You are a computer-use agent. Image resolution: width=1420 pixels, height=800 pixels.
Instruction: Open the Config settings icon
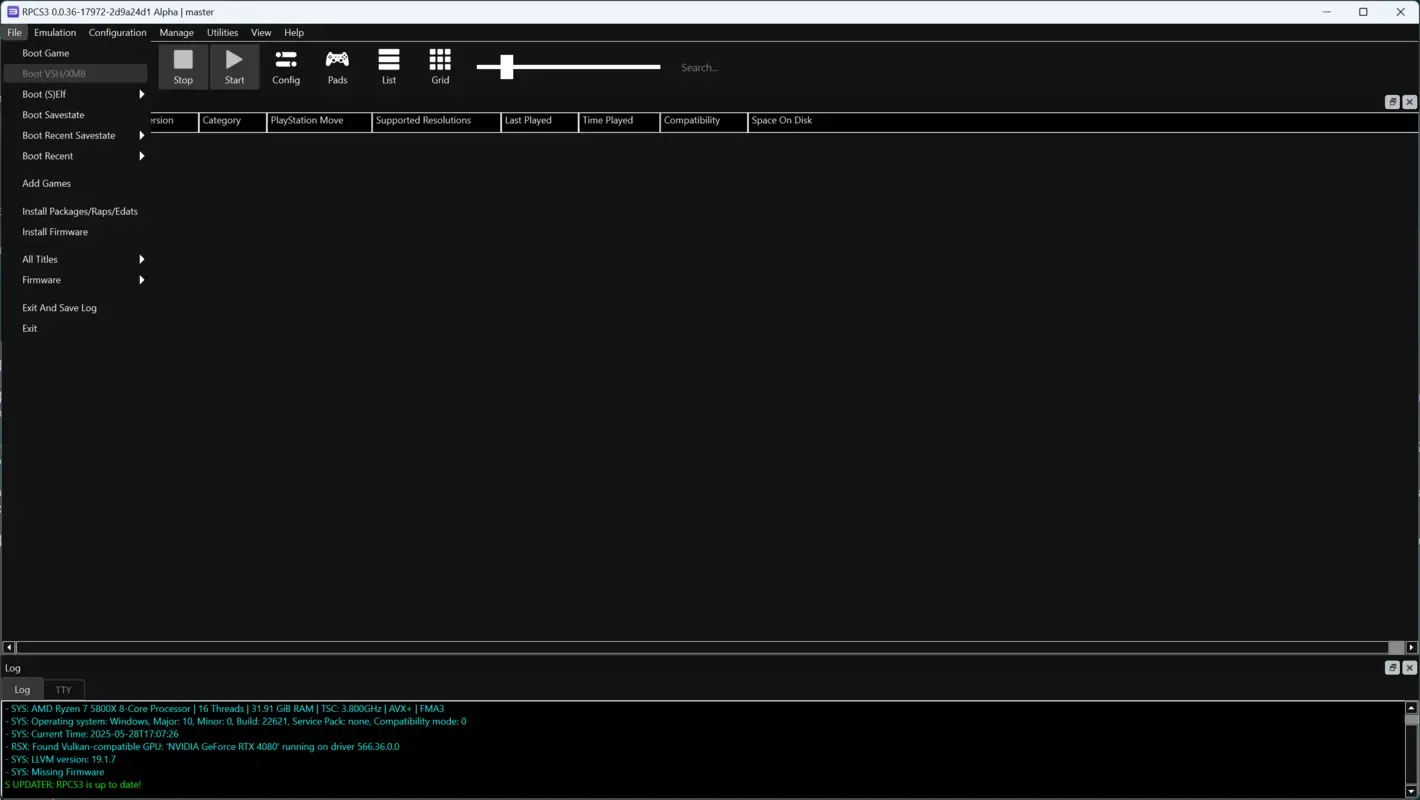286,65
